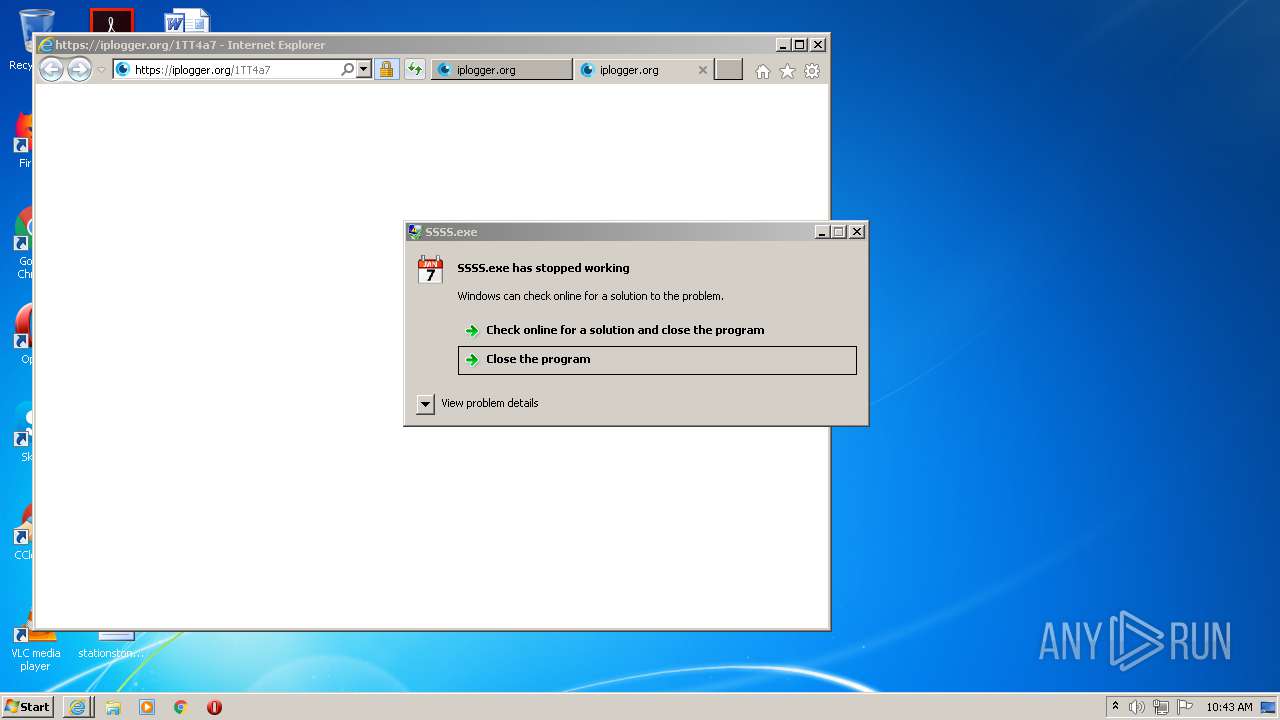
Task: Click the address bar search magnifier icon
Action: coord(347,70)
